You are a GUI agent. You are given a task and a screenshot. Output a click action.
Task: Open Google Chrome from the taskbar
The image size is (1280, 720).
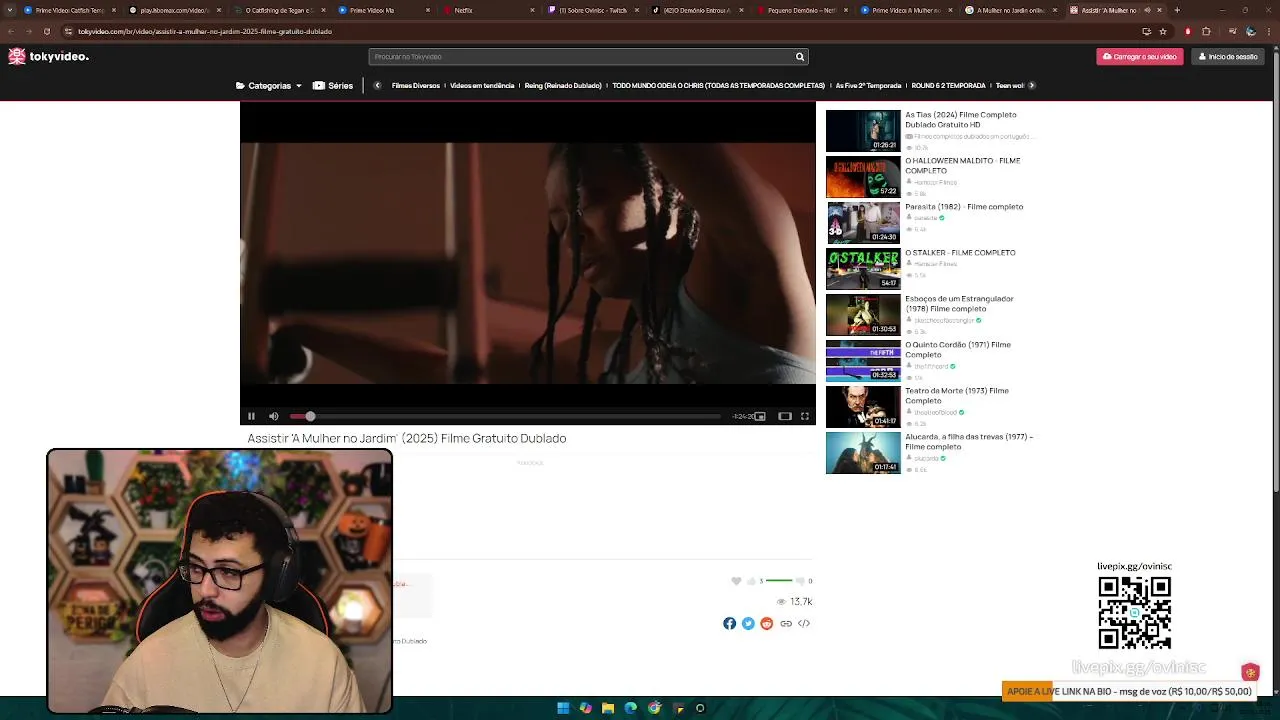point(654,708)
